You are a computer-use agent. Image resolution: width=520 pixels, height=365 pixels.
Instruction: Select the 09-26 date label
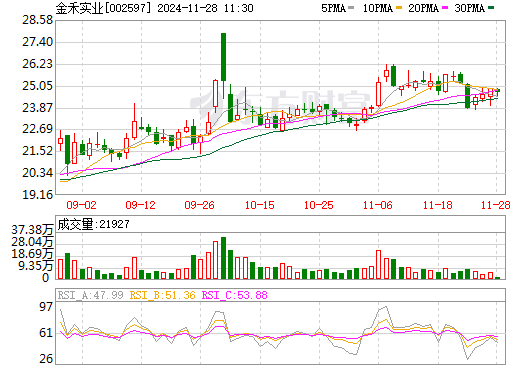click(x=200, y=205)
